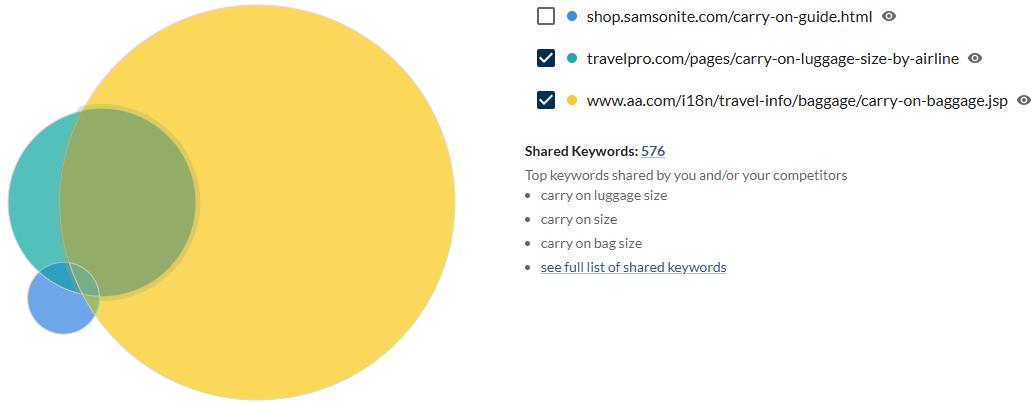The image size is (1034, 403).
Task: Uncheck the www.aa.com carry-on-baggage checkbox
Action: (545, 100)
